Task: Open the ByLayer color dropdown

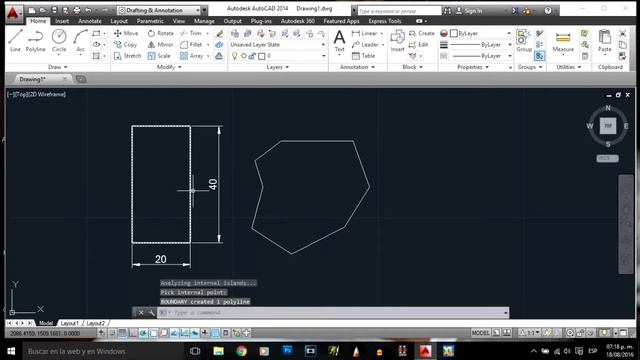Action: coord(480,33)
